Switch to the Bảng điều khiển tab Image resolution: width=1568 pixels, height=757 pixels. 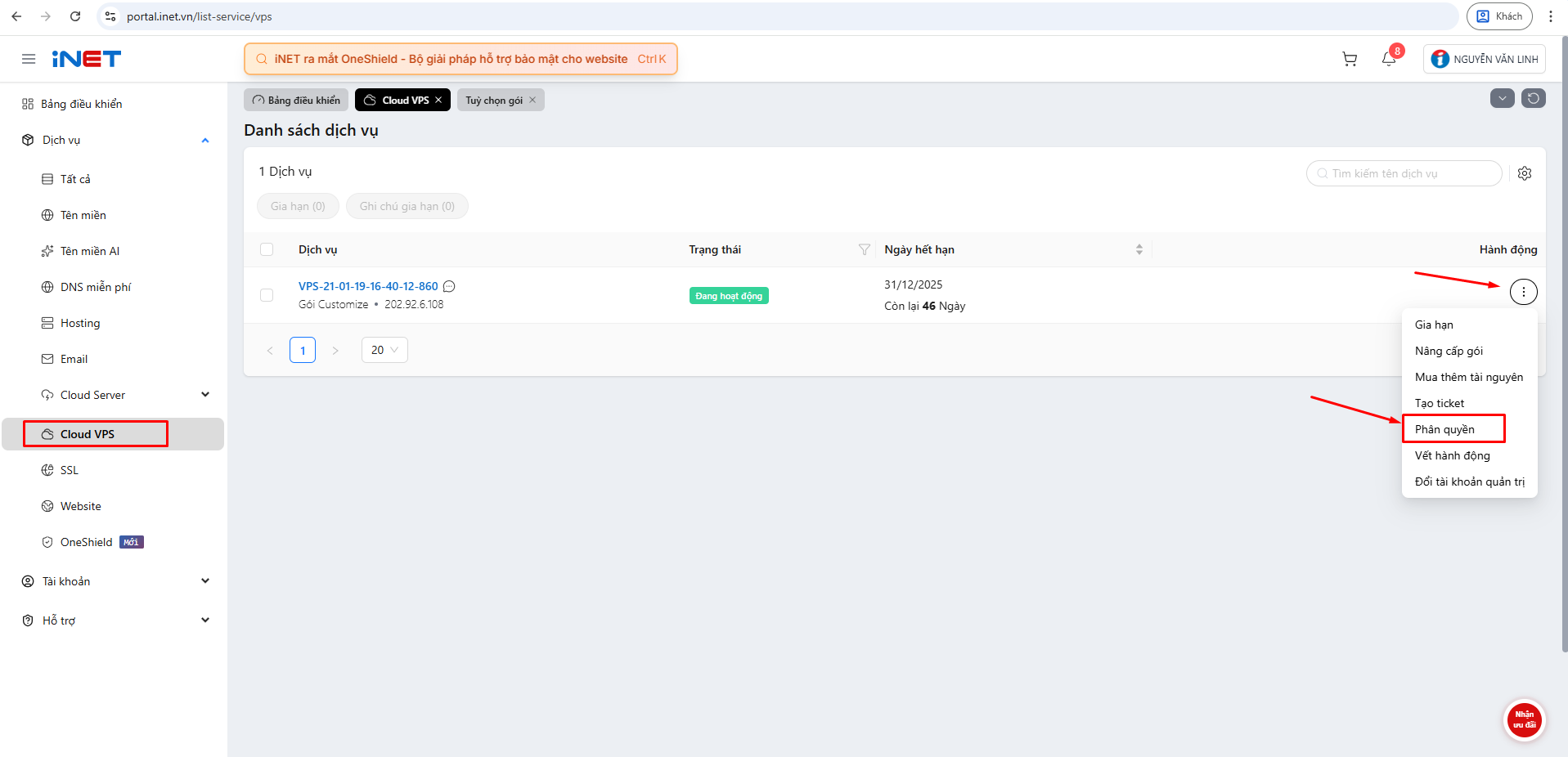click(296, 100)
